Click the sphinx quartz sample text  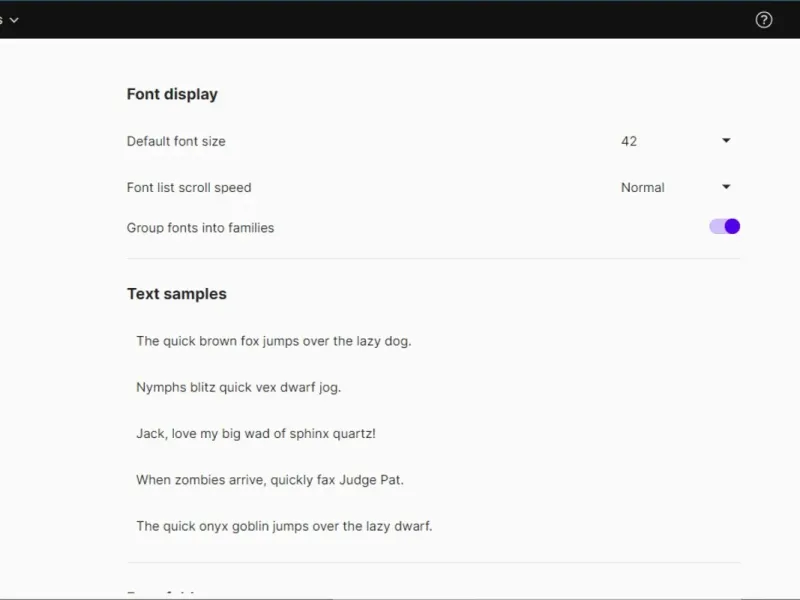coord(255,433)
